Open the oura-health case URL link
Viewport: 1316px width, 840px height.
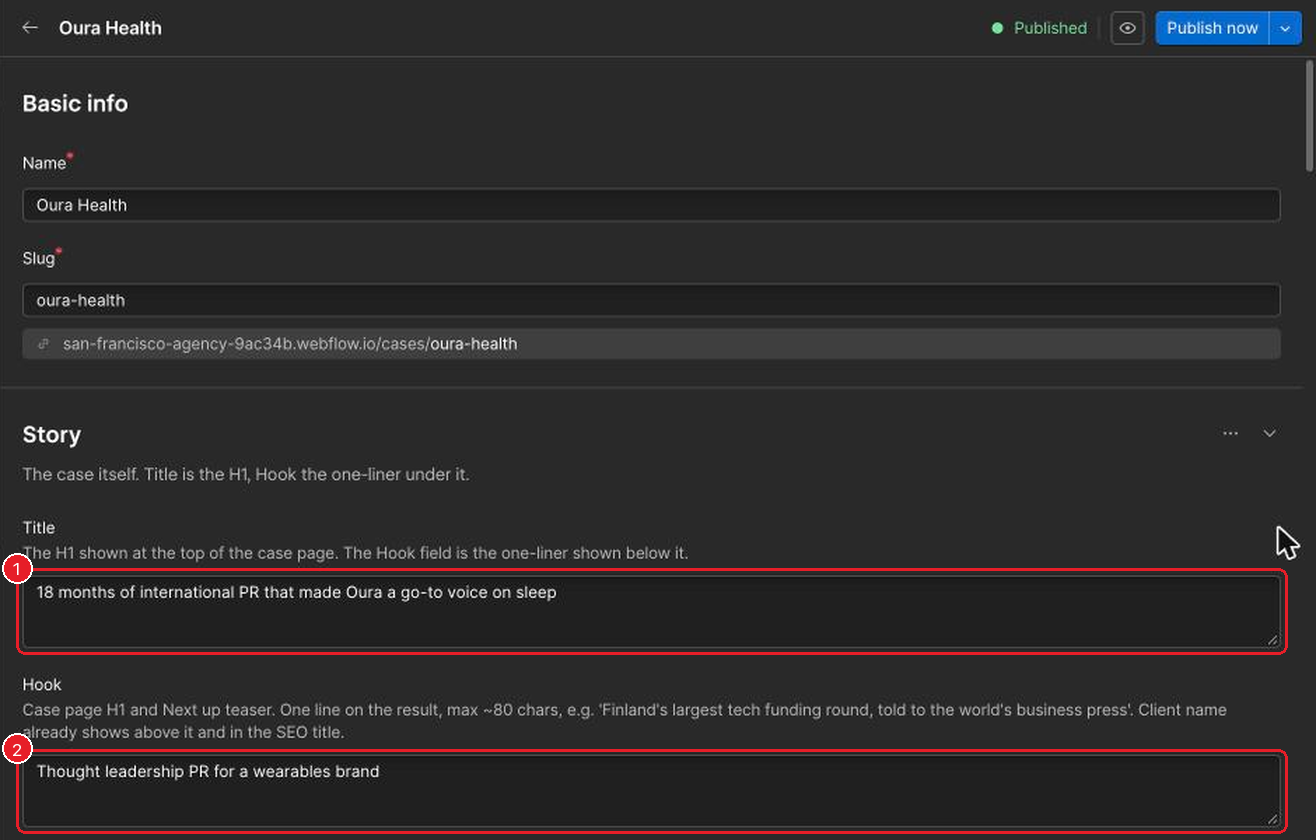point(290,344)
